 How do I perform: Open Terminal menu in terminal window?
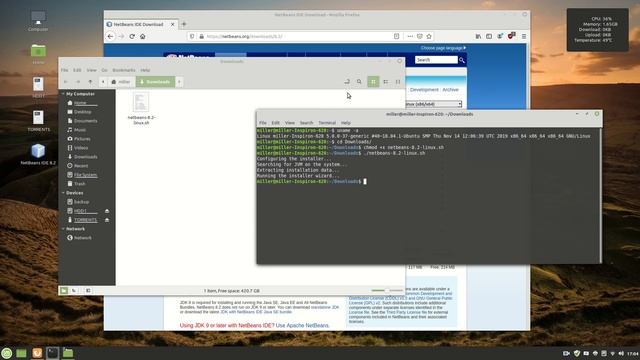point(327,123)
